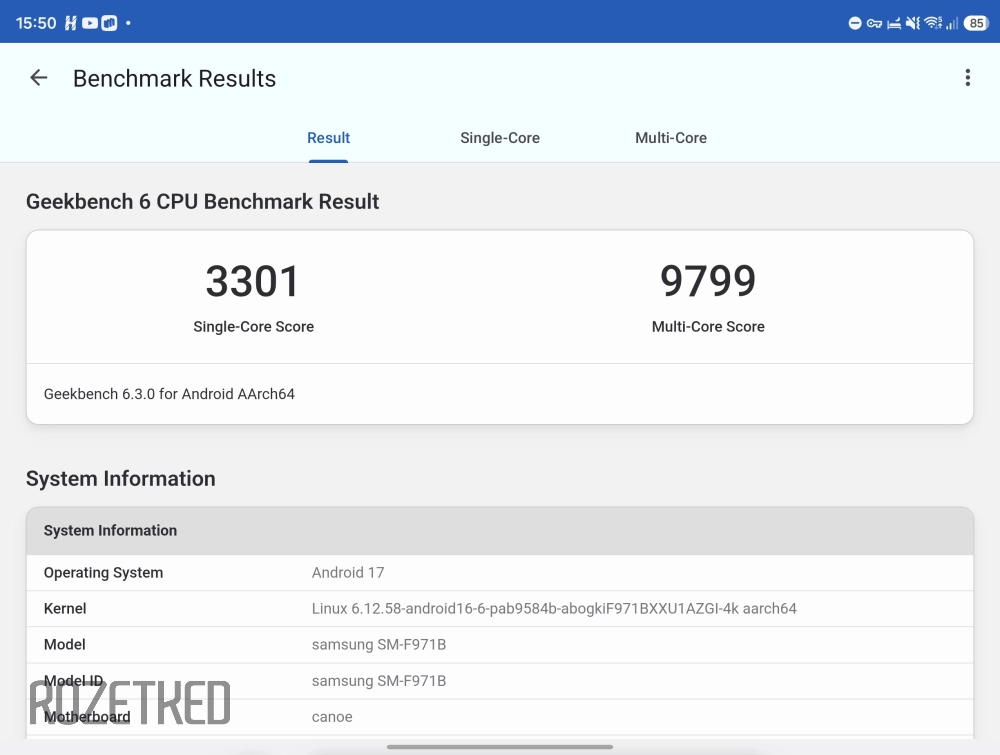Tap the sleep mode bed icon
1000x755 pixels.
pos(894,24)
